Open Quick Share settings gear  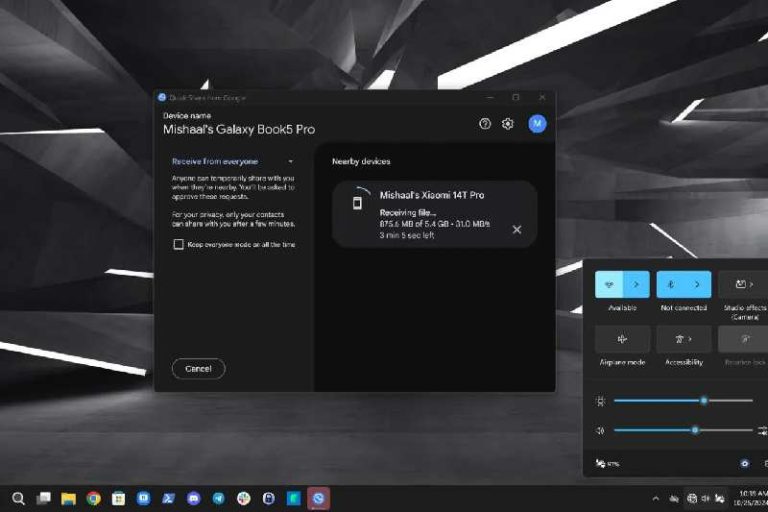508,124
